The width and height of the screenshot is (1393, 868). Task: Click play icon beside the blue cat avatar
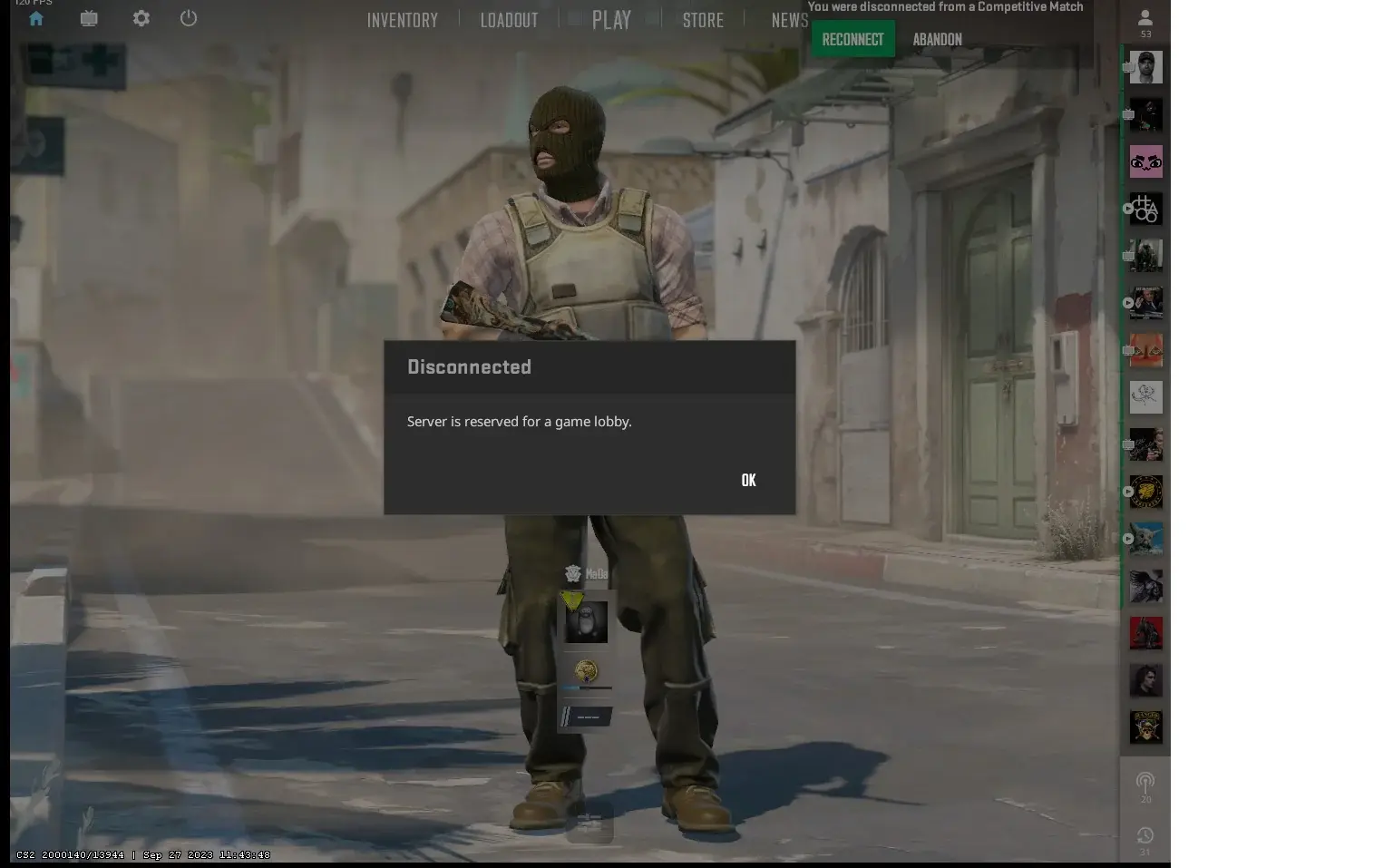1128,539
